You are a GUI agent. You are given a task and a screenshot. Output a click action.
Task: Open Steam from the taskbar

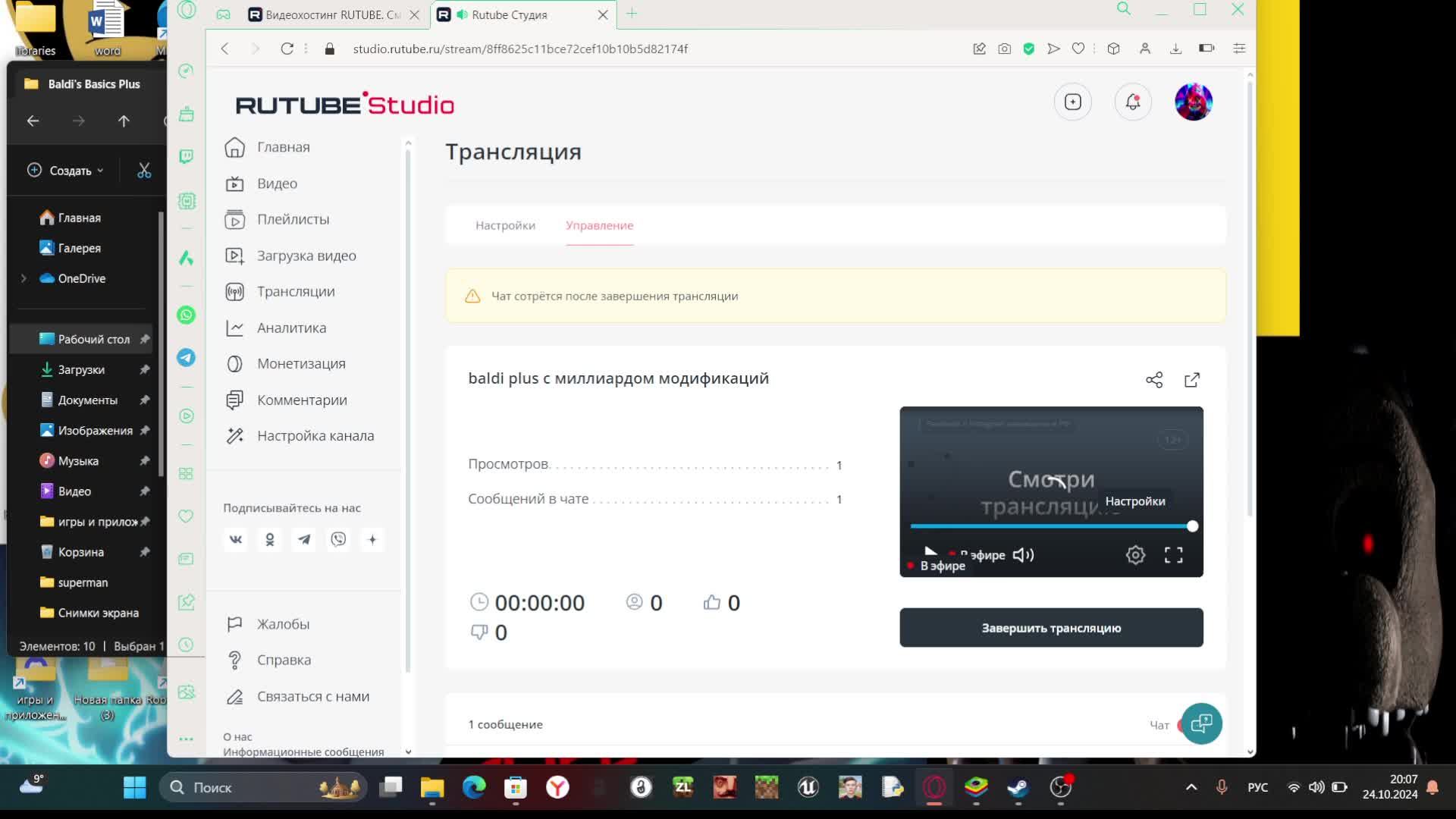click(1018, 787)
